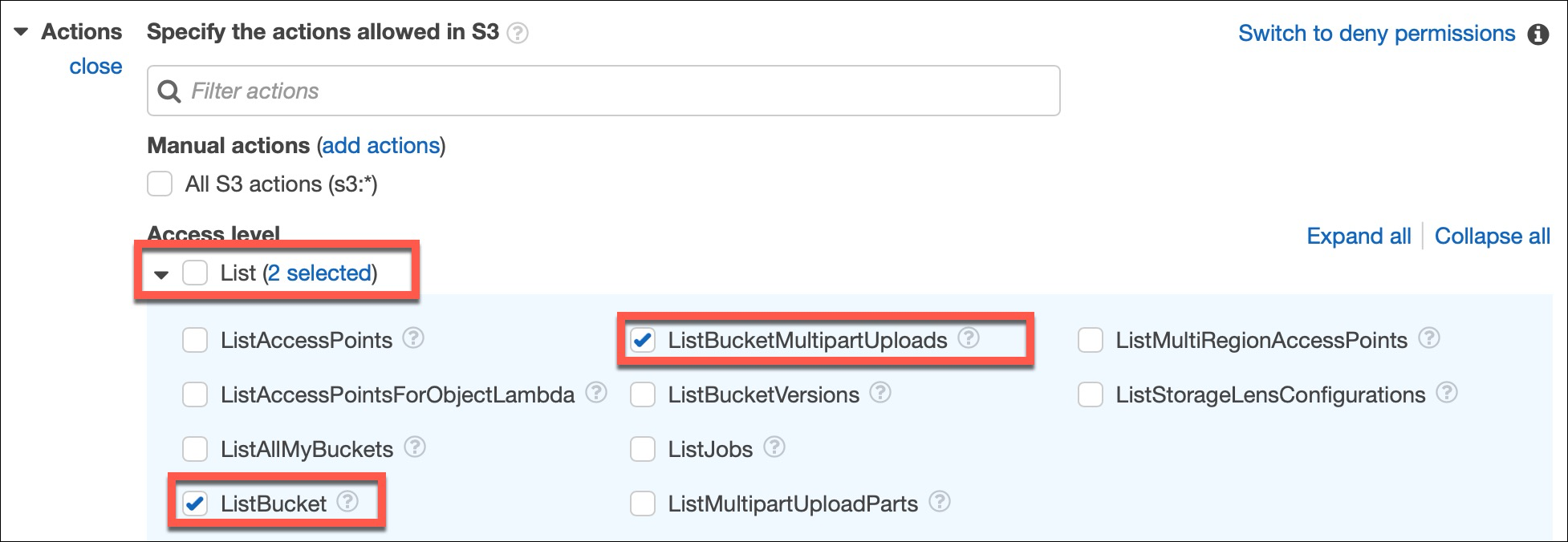Screen dimensions: 1568x542
Task: Click Expand all access levels
Action: 1359,237
